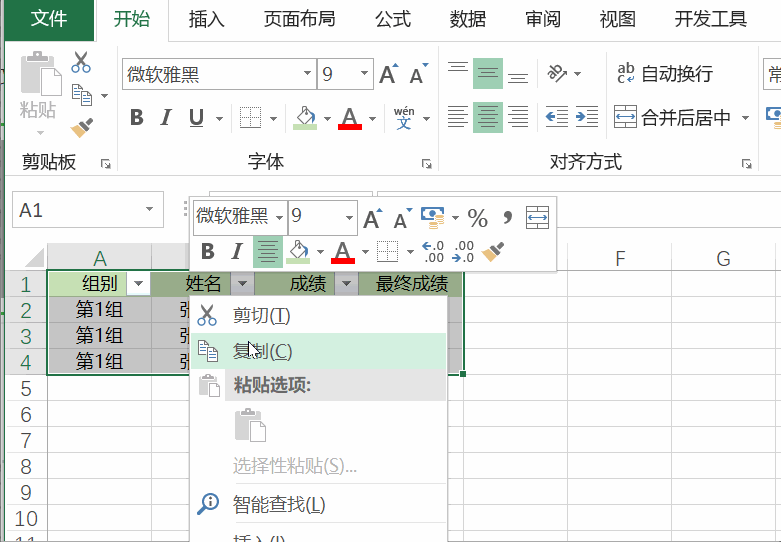Open ribbon font name dropdown
This screenshot has width=781, height=542.
click(x=307, y=74)
